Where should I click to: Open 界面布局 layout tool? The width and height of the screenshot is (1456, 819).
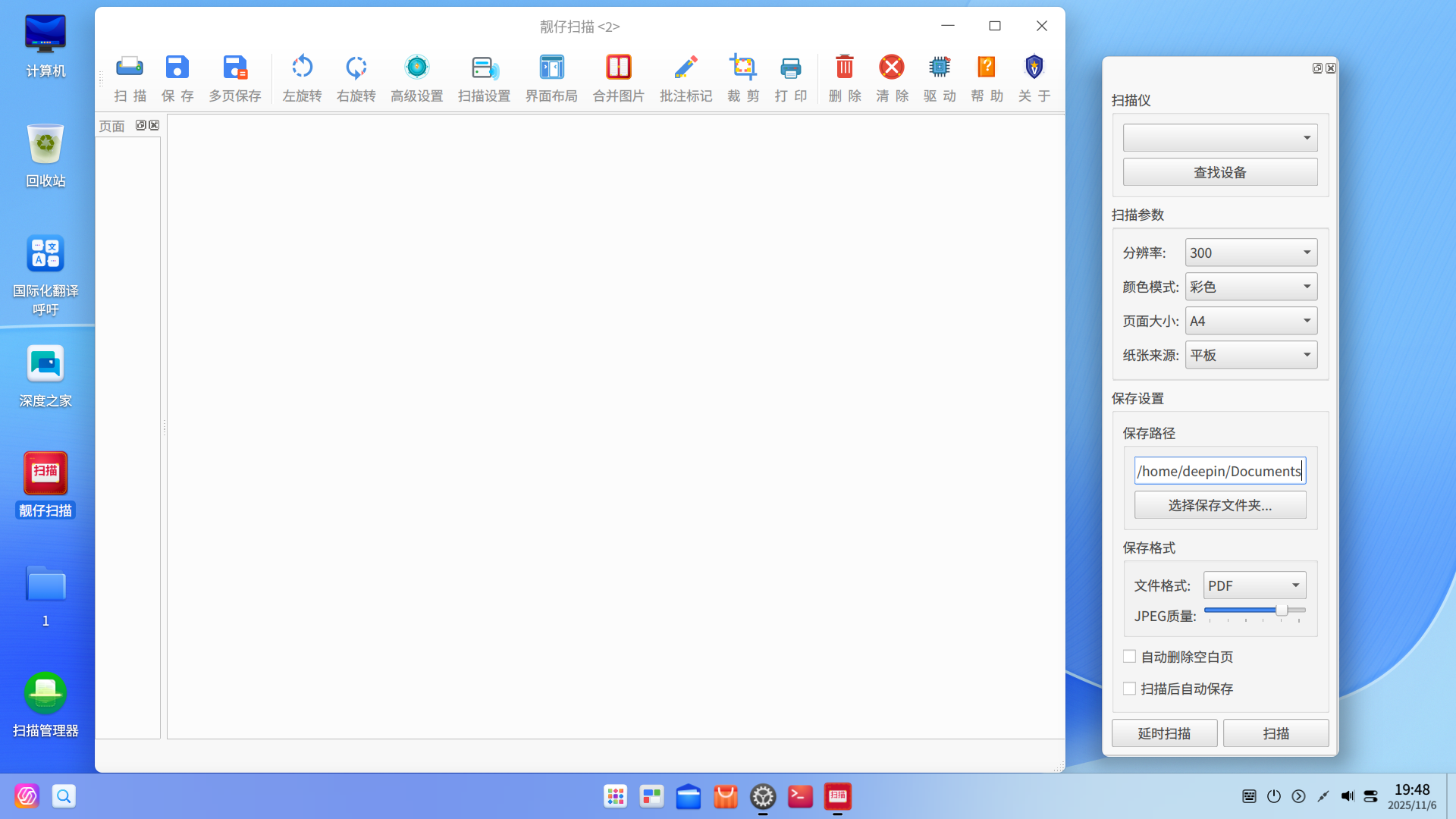551,77
